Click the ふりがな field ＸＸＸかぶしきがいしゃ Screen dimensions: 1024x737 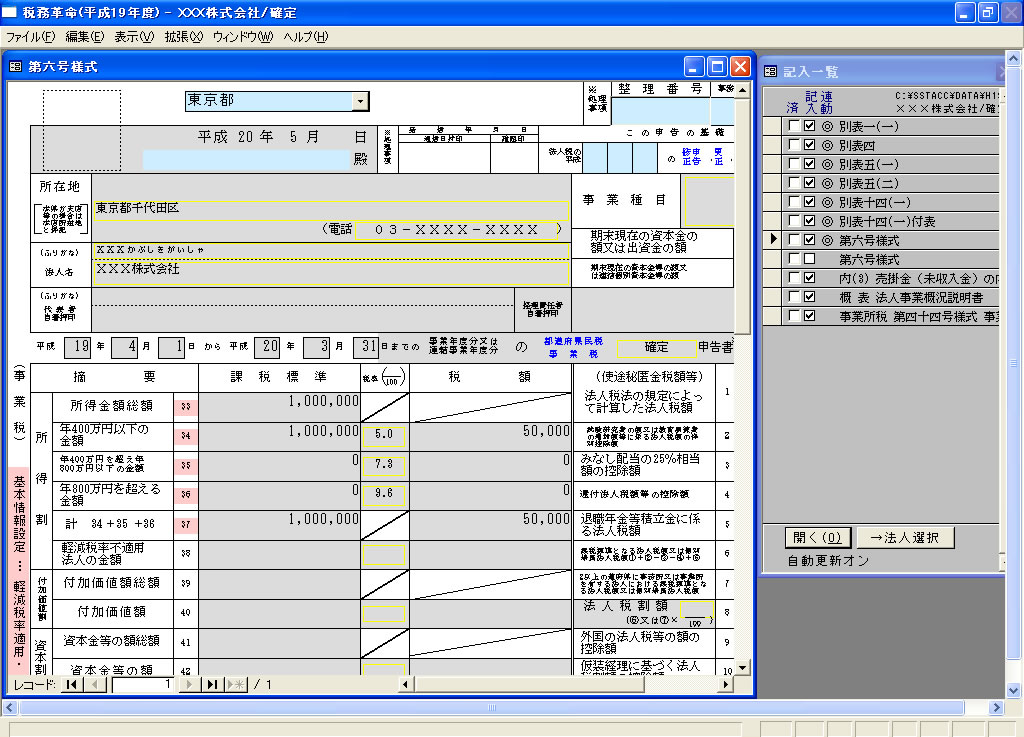pos(330,251)
